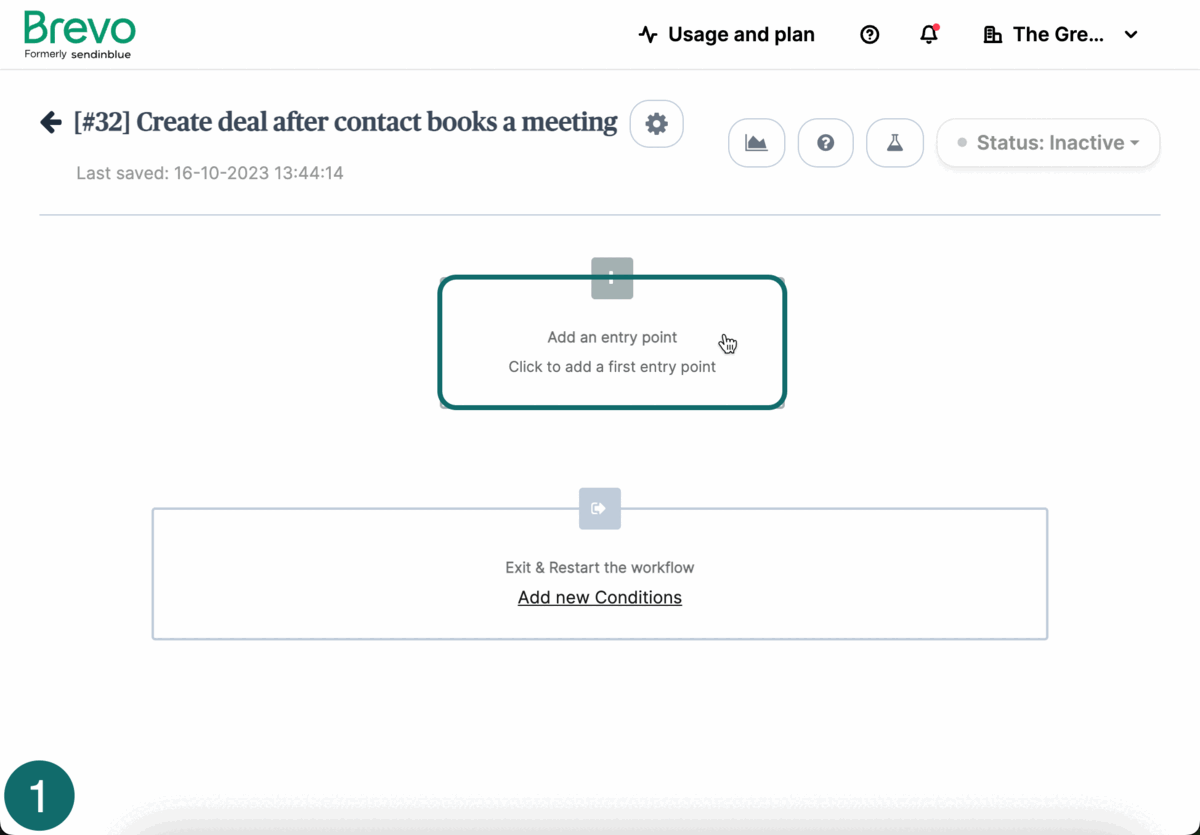Click the Exit & Restart the workflow text

[600, 567]
